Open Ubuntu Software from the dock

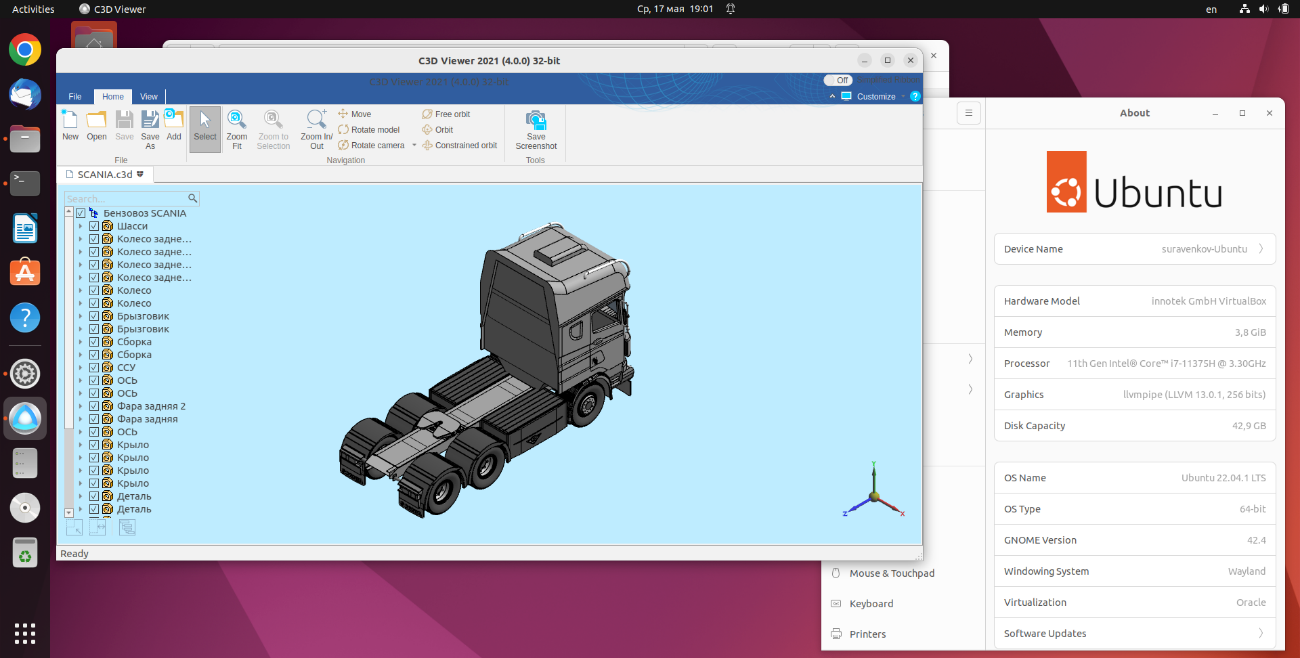point(25,273)
